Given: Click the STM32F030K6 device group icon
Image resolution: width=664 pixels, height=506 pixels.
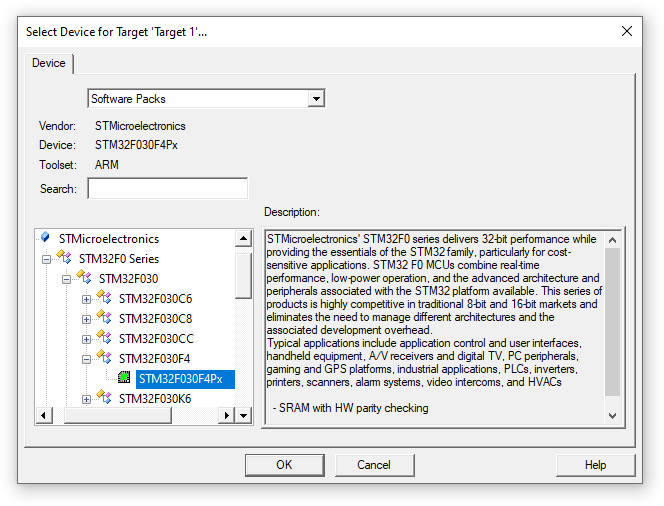Looking at the screenshot, I should pos(104,397).
